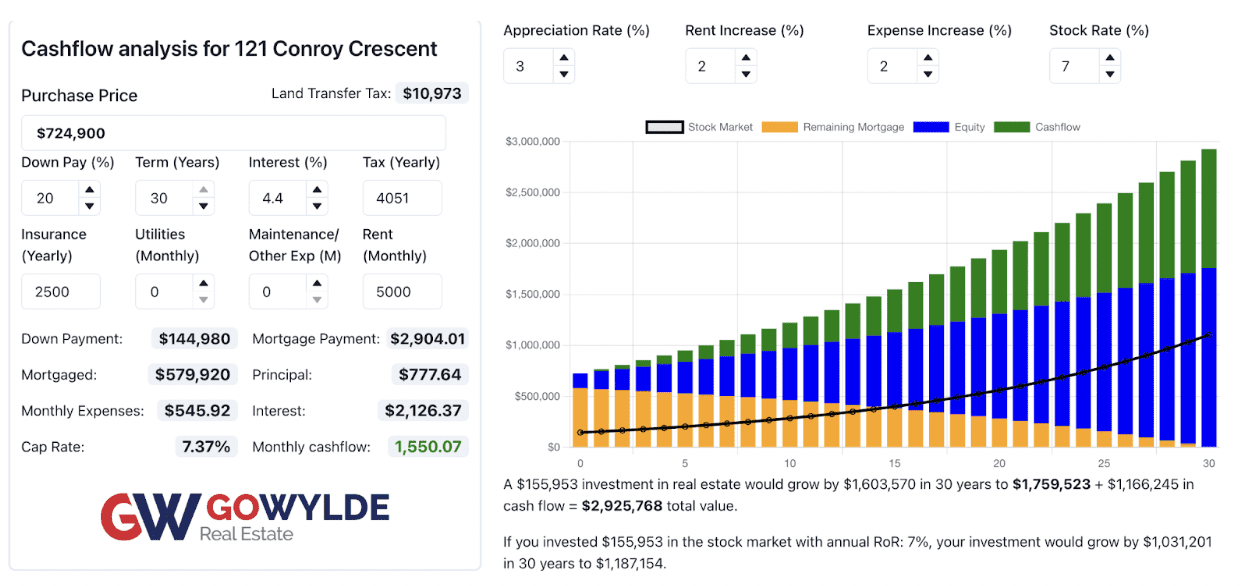Toggle Stock Market series in chart legend

tap(699, 127)
